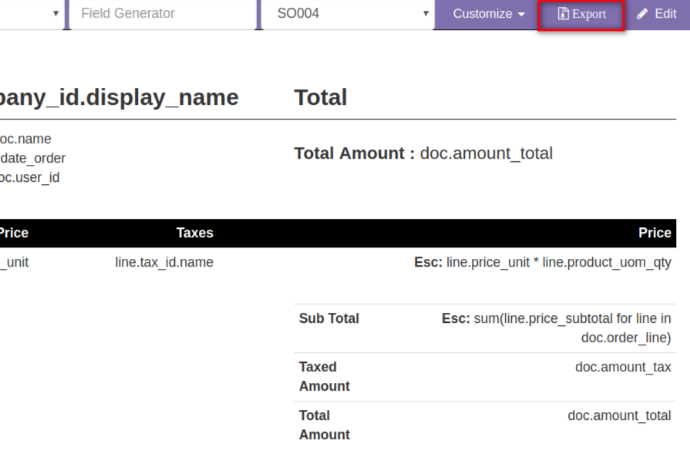Click the Edit button

coord(657,14)
